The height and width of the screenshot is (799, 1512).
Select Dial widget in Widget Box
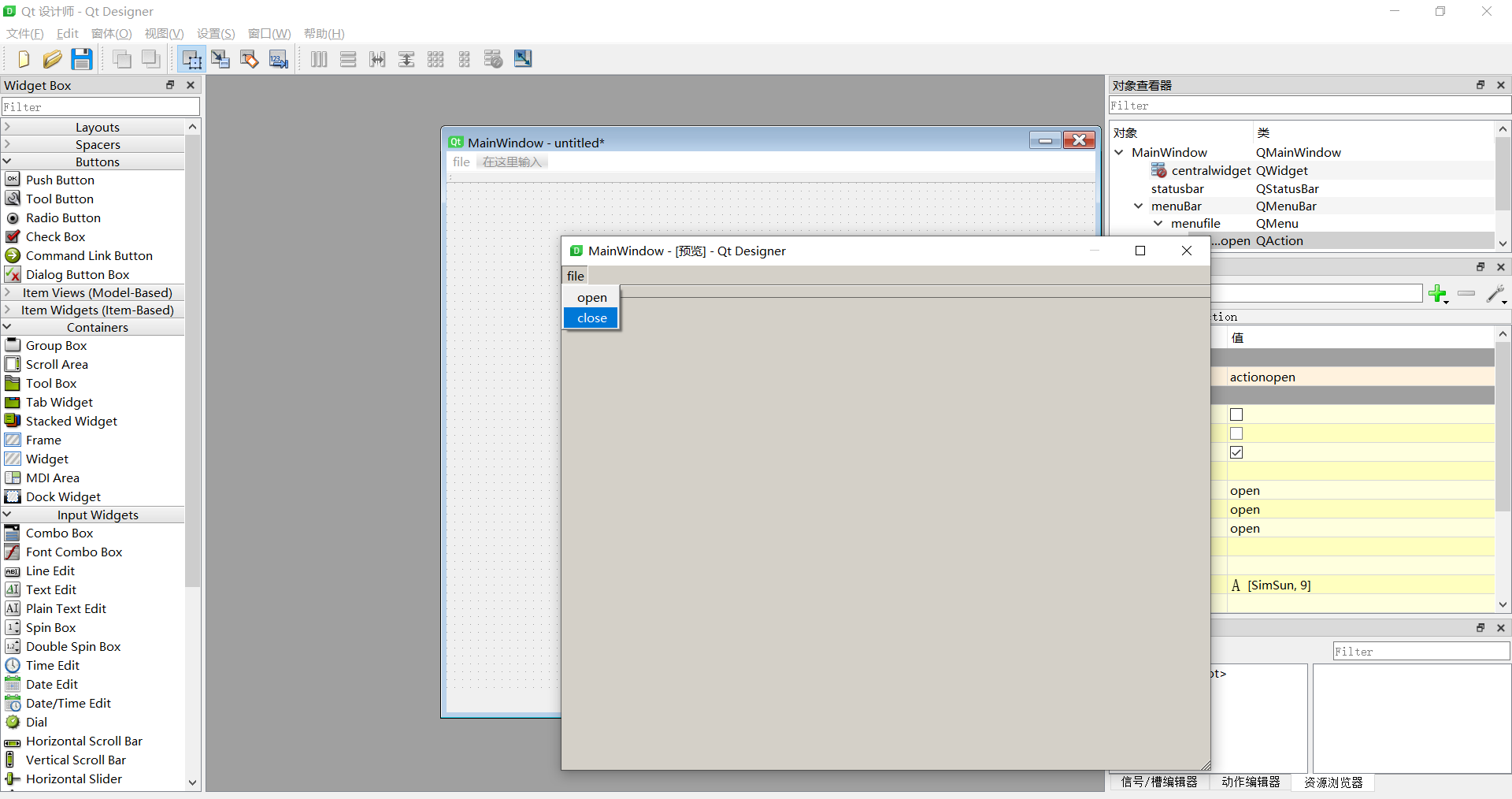point(36,722)
